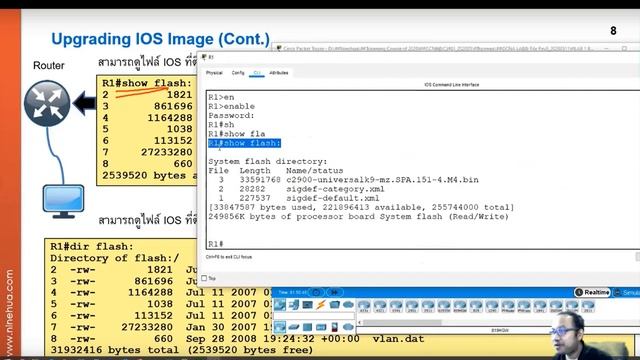Click the 'IOS Command Line Interface' heading
The height and width of the screenshot is (360, 640).
coord(451,84)
